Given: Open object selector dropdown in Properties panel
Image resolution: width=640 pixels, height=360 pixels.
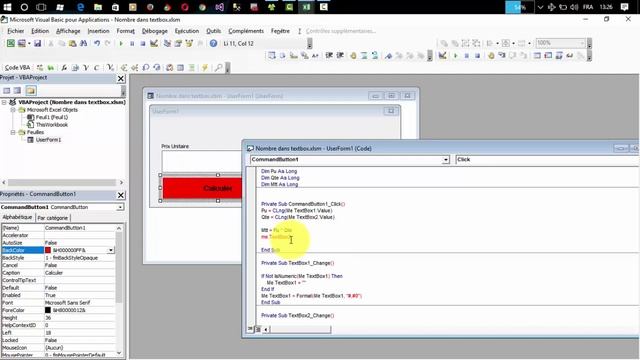Looking at the screenshot, I should tap(120, 207).
